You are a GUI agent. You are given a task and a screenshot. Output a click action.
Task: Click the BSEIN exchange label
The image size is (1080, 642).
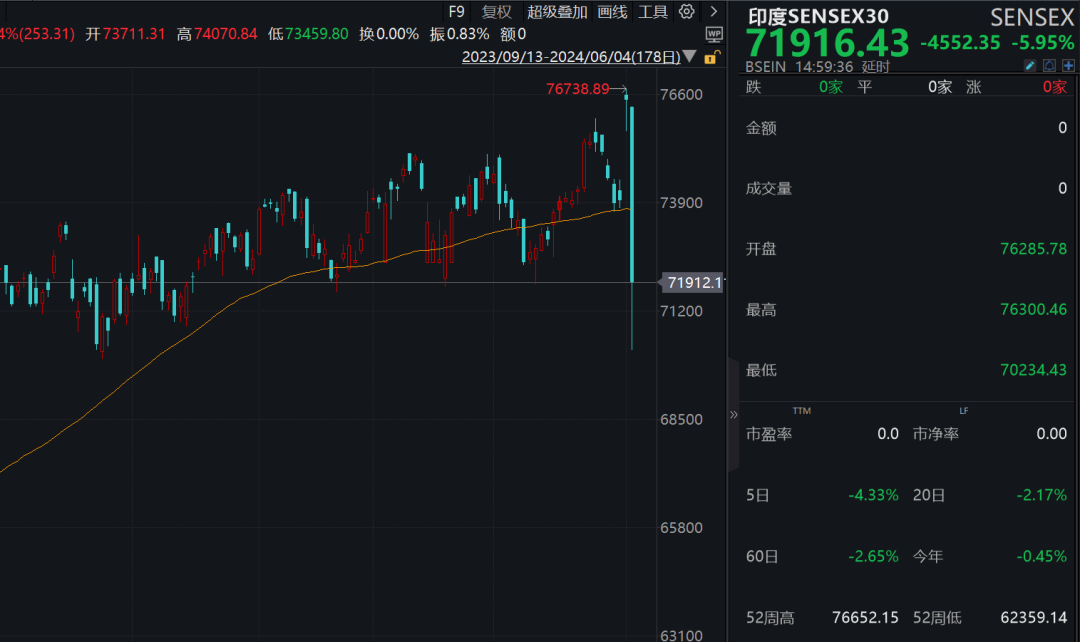coord(765,67)
